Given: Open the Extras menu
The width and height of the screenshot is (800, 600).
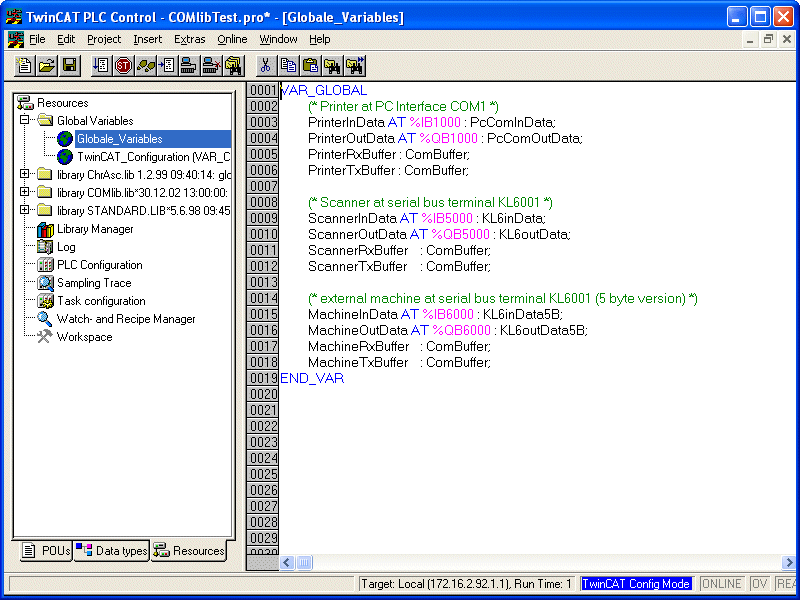Looking at the screenshot, I should (190, 39).
